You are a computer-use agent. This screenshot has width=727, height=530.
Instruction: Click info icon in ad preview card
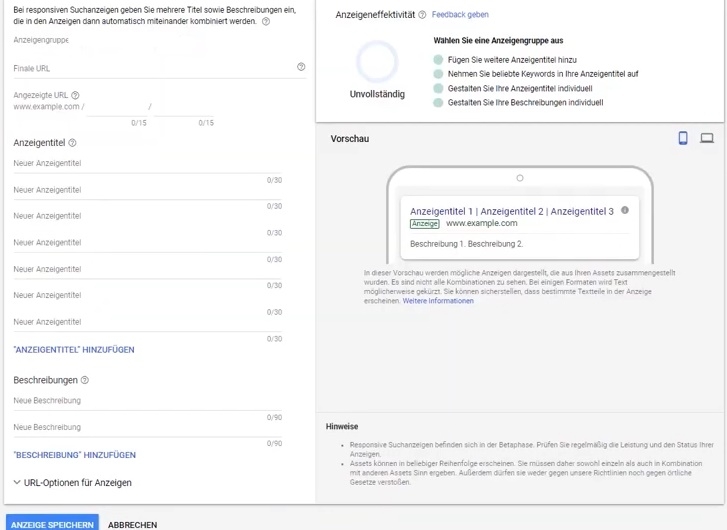(x=625, y=210)
